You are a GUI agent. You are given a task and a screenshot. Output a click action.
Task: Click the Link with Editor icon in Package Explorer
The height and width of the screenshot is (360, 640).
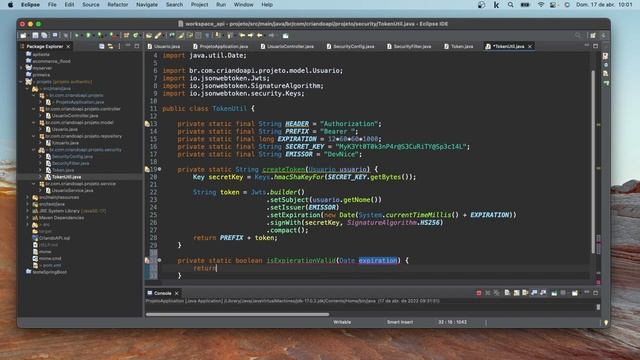coord(110,47)
